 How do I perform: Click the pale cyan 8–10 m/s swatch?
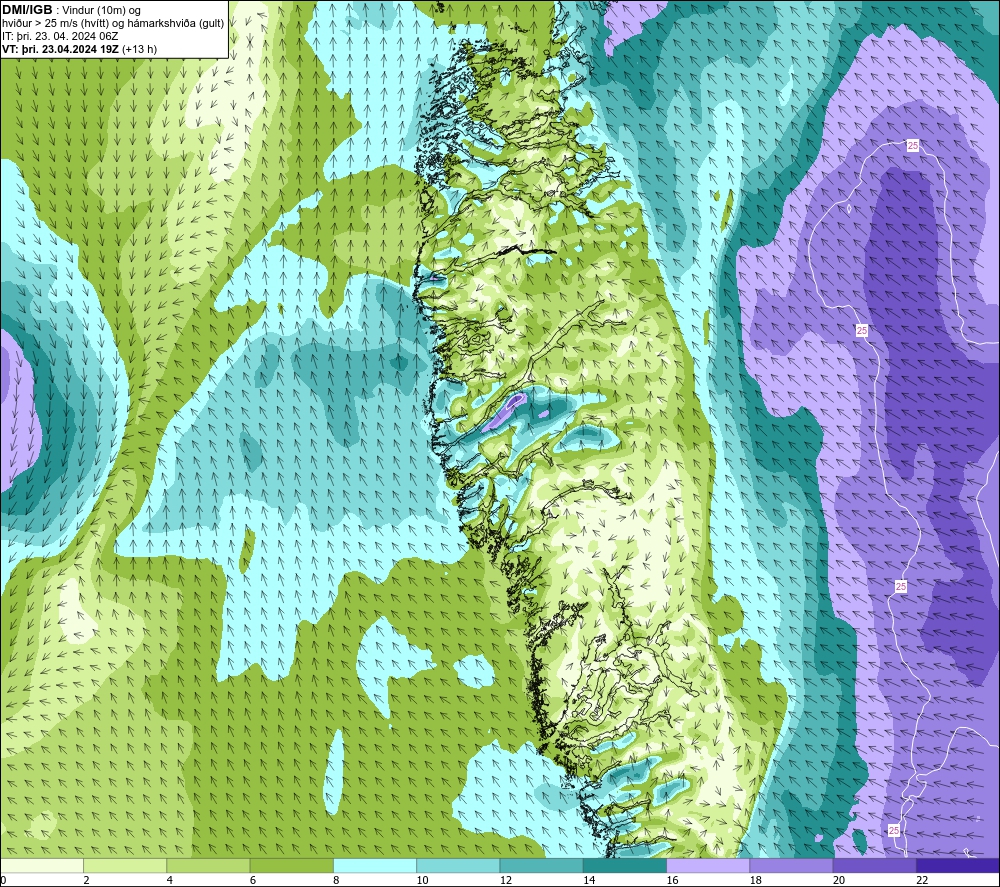375,865
